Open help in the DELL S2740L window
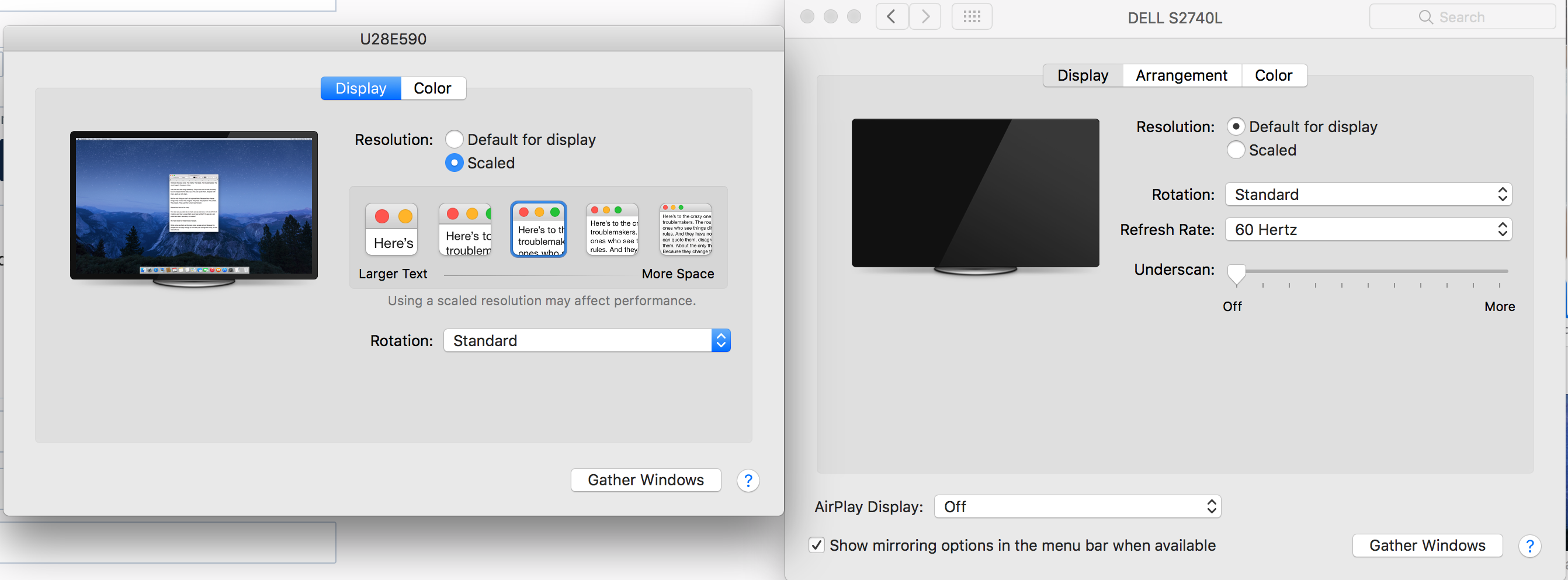The image size is (1568, 580). click(x=1529, y=546)
